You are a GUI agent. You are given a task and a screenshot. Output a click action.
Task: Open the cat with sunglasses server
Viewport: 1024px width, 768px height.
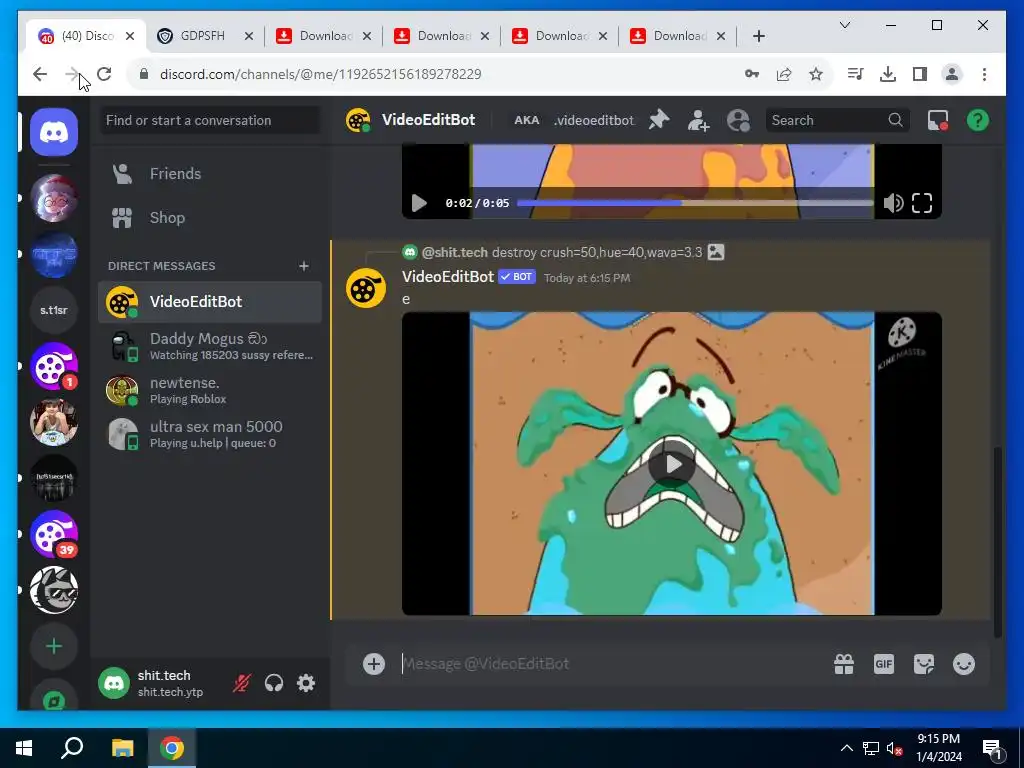[x=54, y=590]
